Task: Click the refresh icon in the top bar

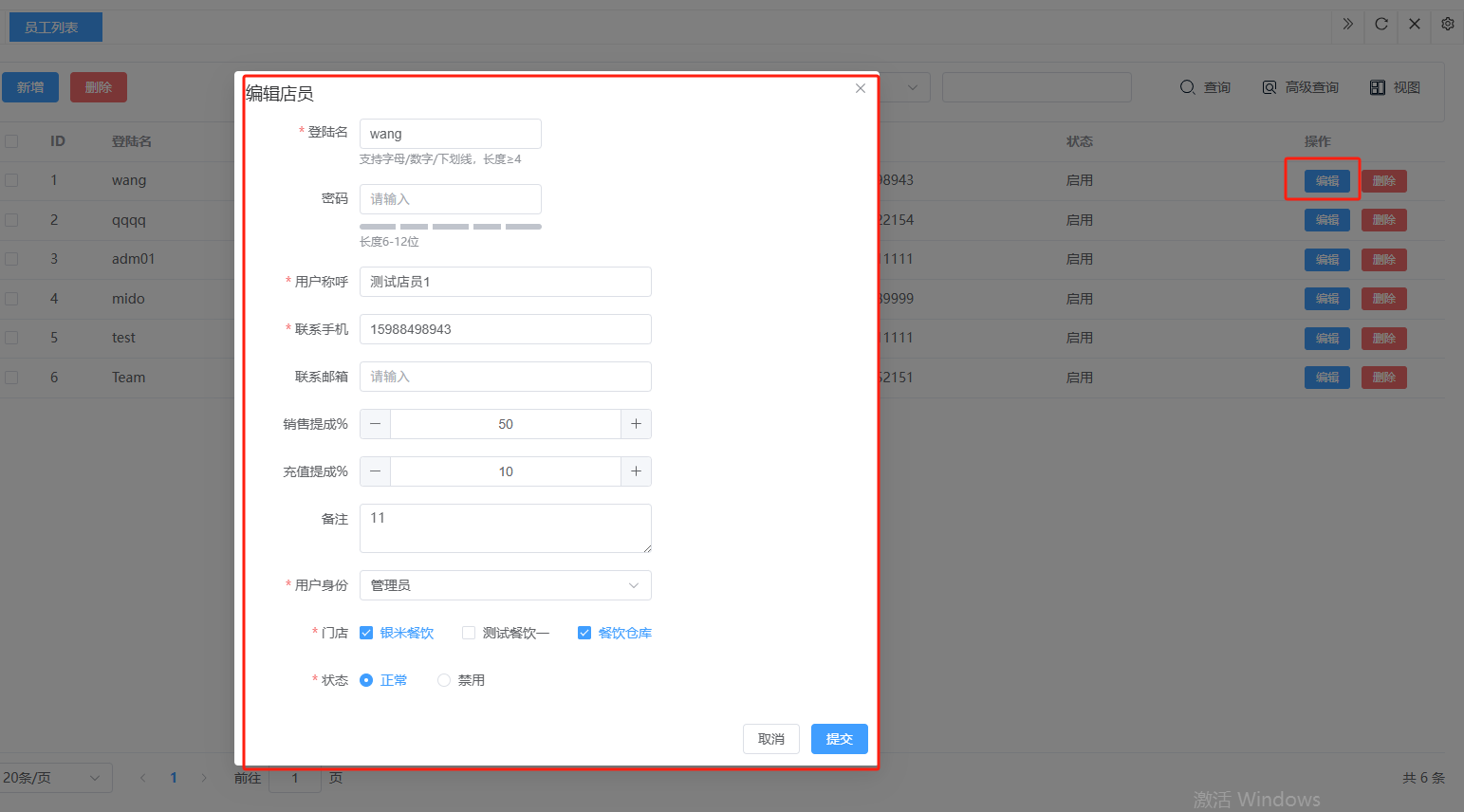Action: point(1381,24)
